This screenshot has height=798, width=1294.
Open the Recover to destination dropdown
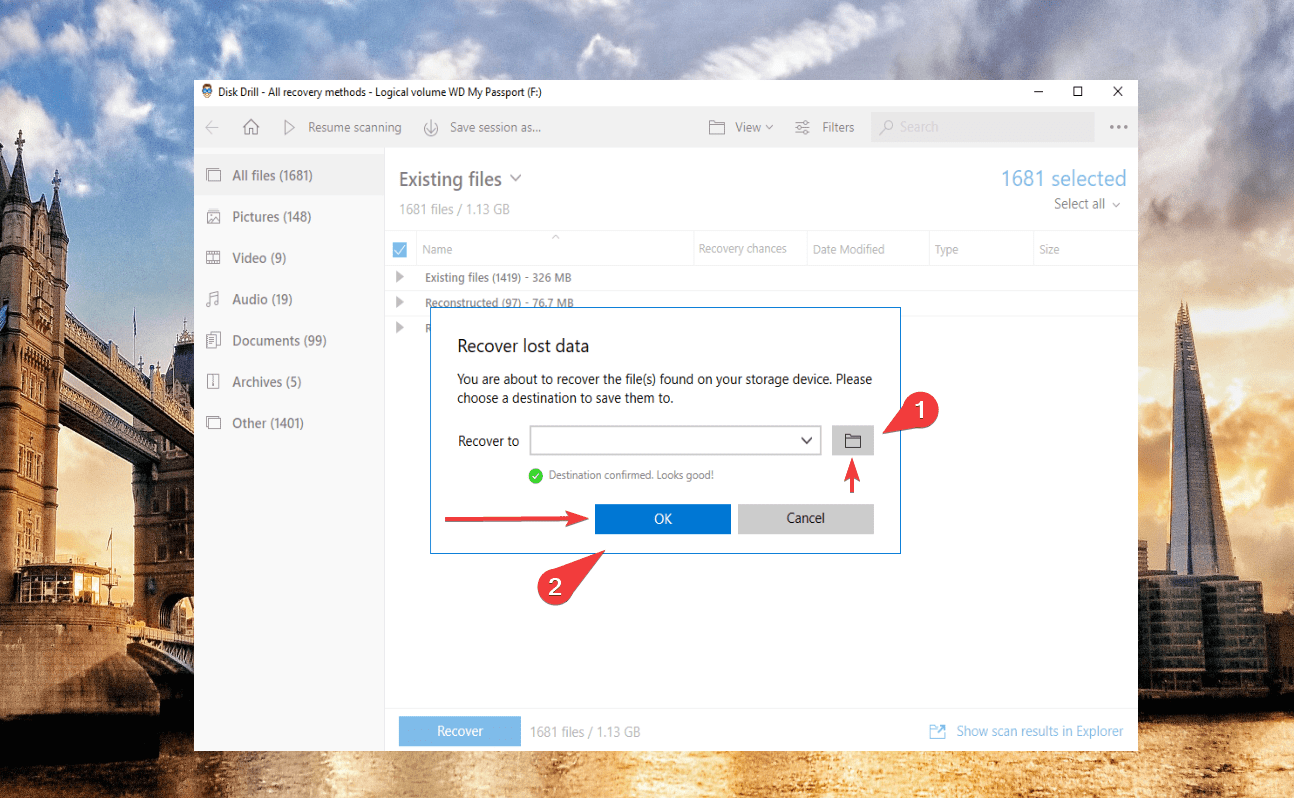tap(806, 440)
